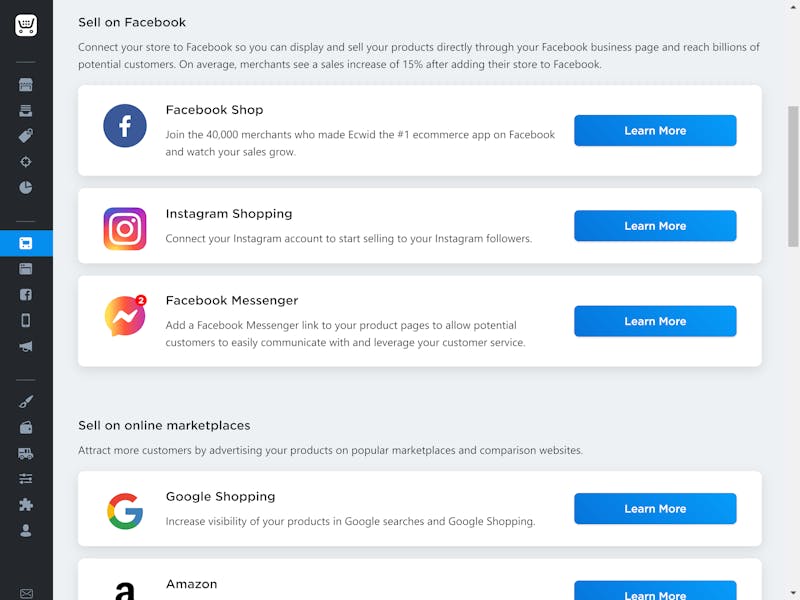The image size is (800, 600).
Task: Open the puzzle piece apps icon
Action: pyautogui.click(x=26, y=505)
